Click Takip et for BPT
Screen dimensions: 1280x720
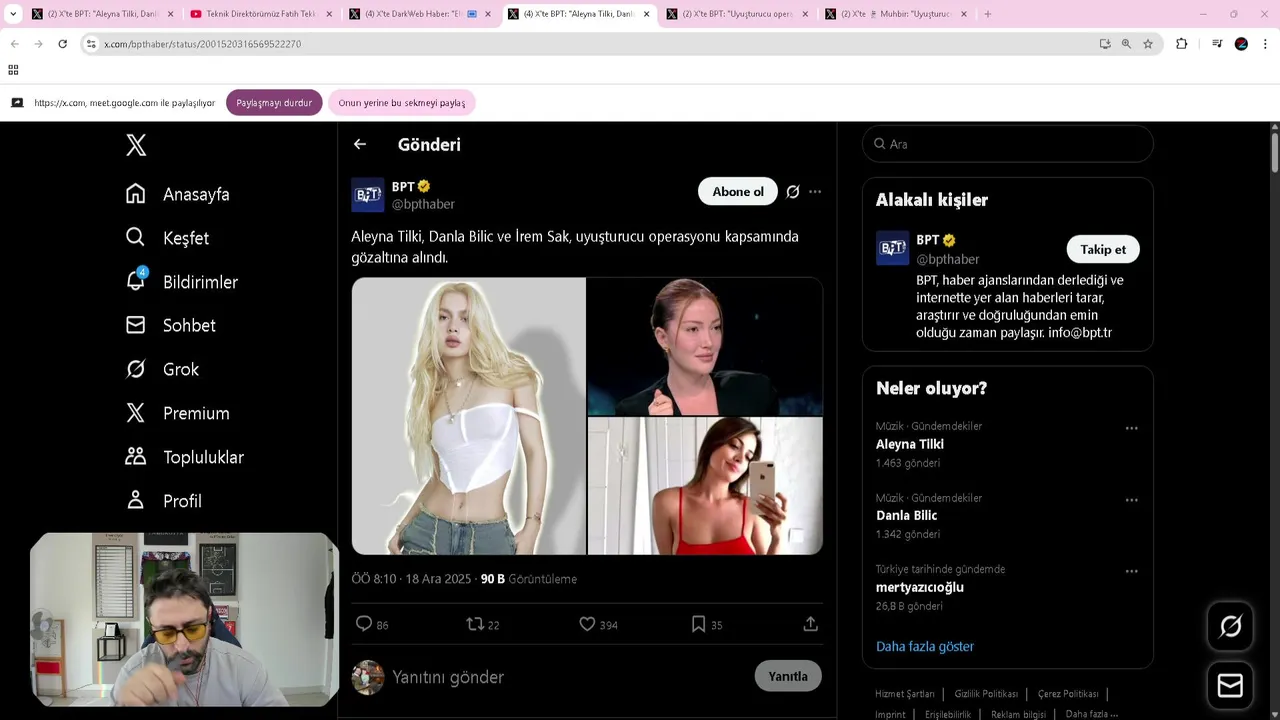tap(1103, 249)
